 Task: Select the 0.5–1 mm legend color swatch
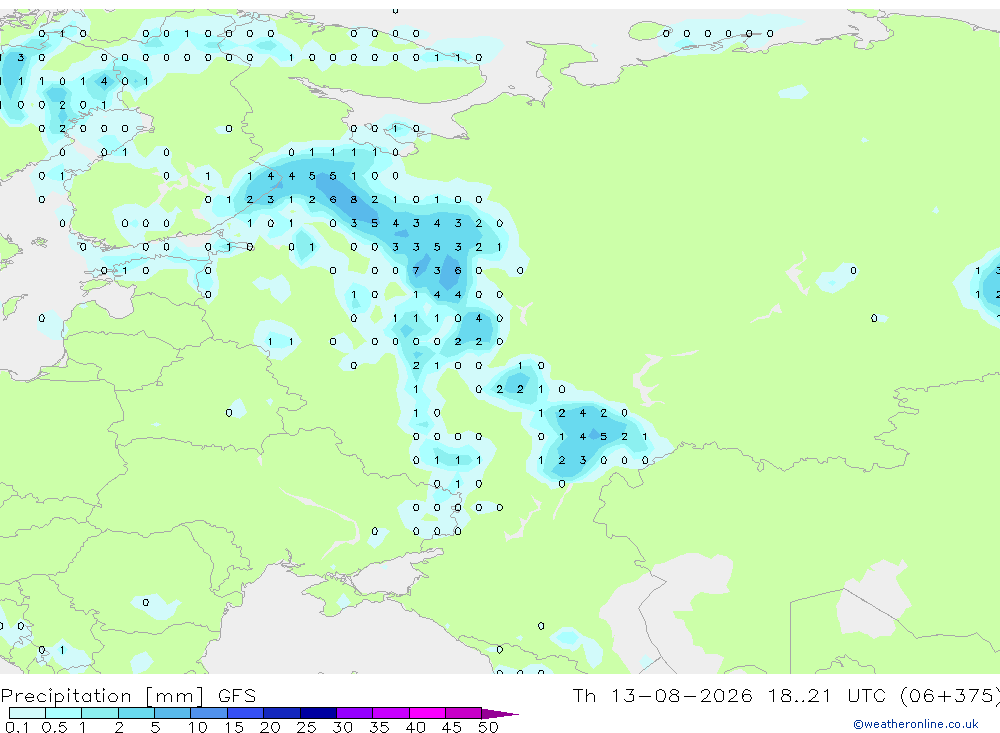[64, 713]
